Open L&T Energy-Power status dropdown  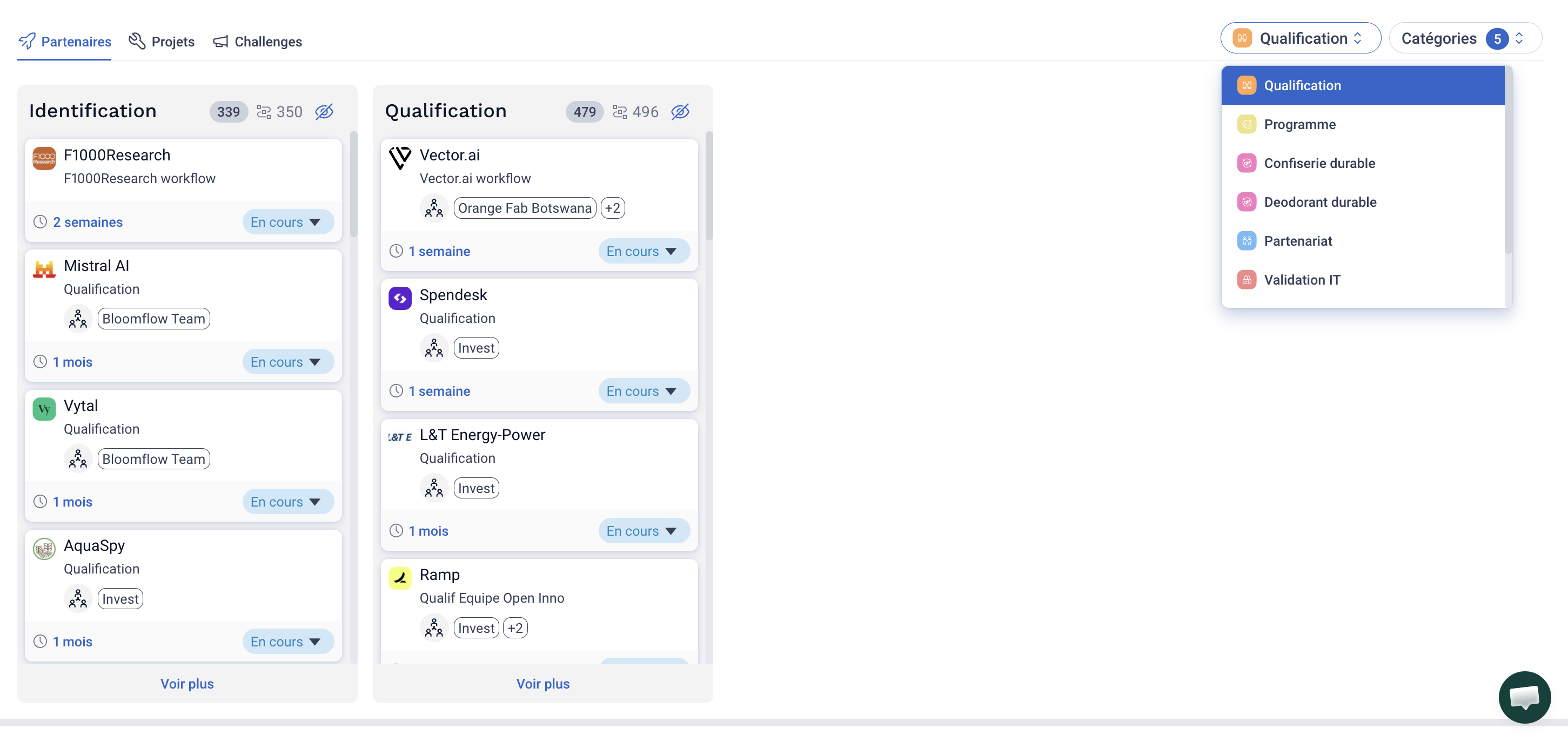[x=644, y=531]
